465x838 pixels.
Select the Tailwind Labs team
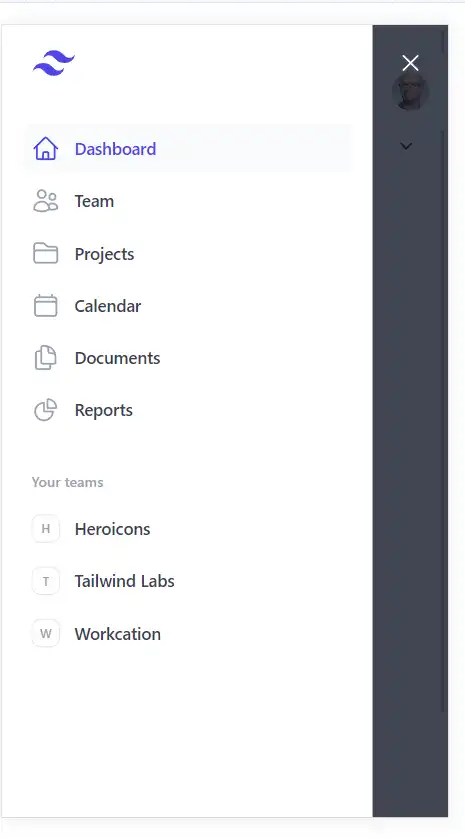click(188, 581)
